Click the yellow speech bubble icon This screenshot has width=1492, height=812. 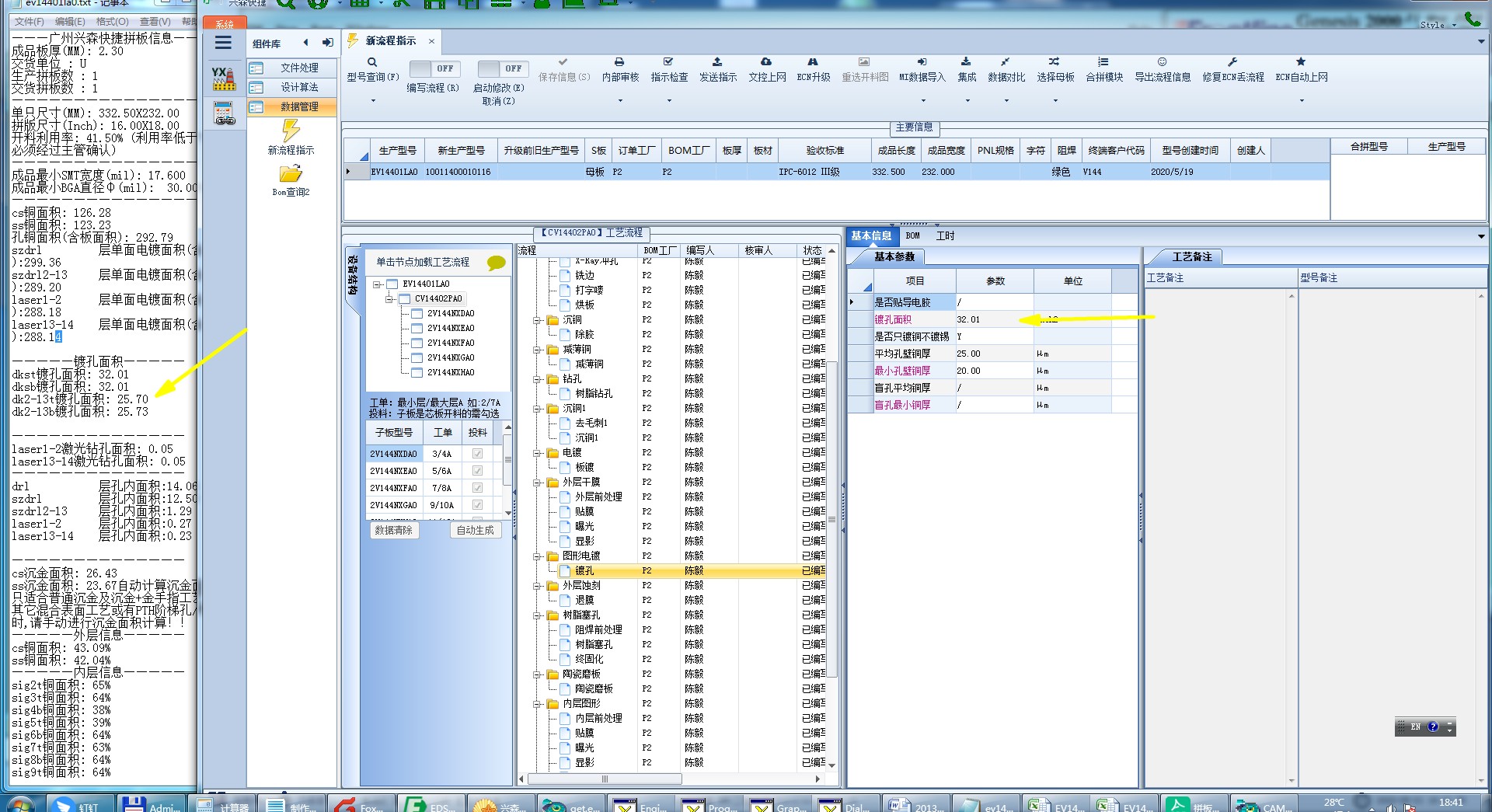(496, 263)
